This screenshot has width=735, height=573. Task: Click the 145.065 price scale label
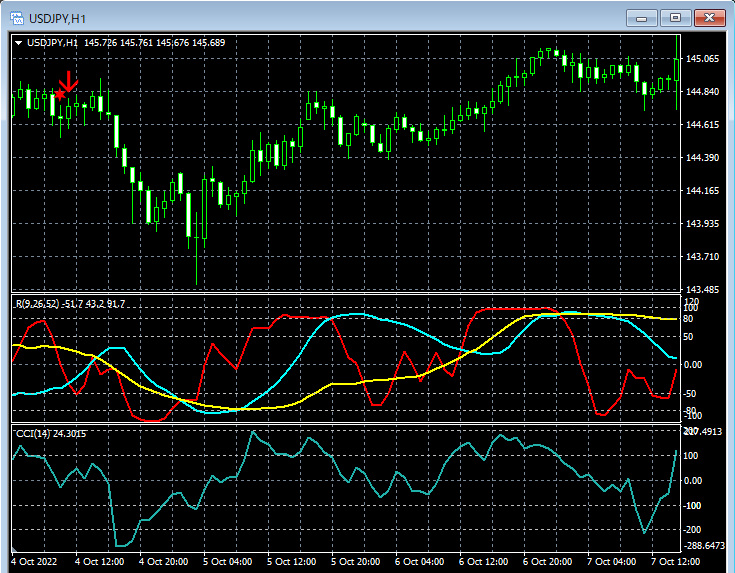(x=702, y=59)
